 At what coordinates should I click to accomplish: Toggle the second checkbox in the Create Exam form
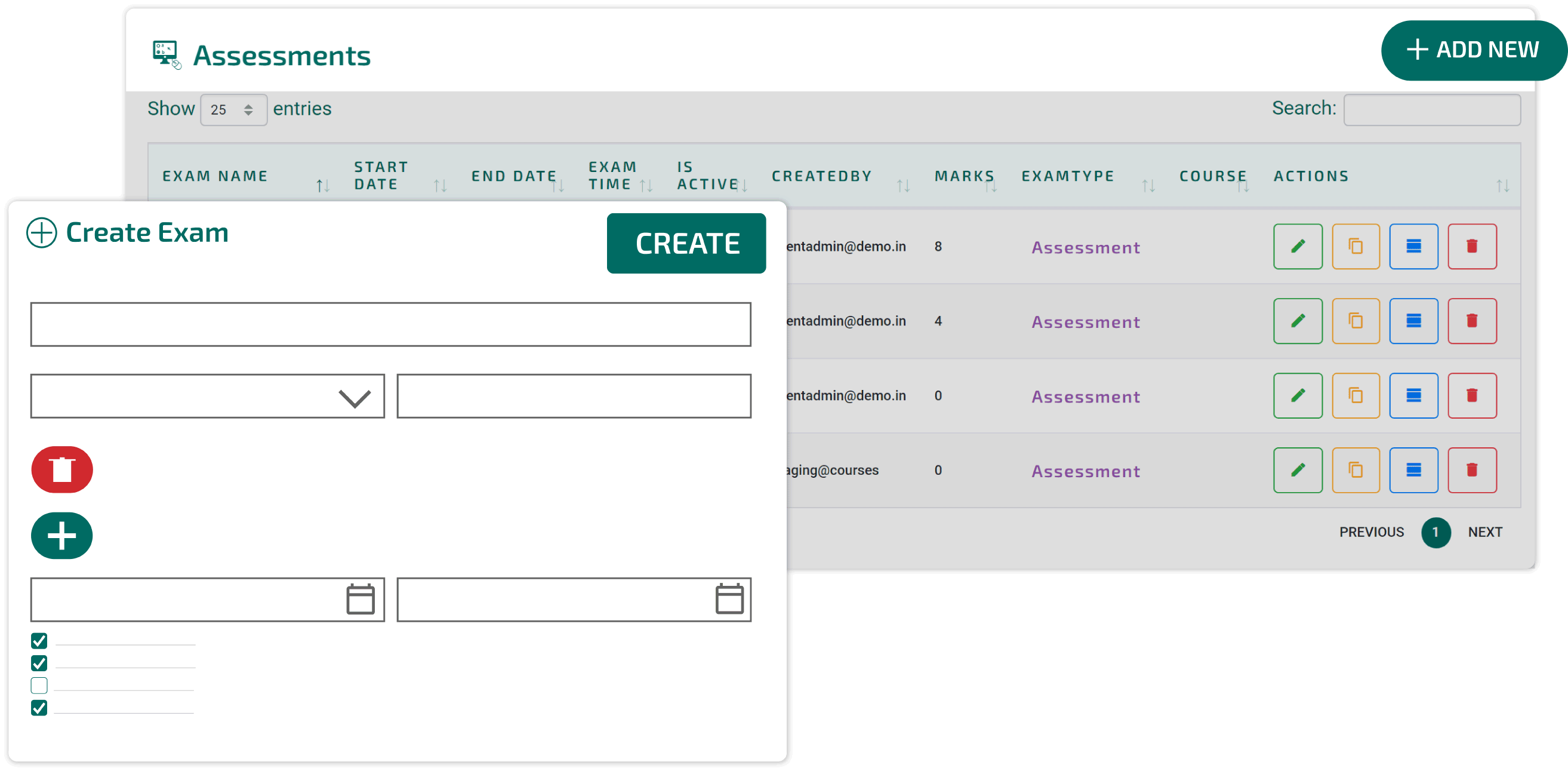39,664
